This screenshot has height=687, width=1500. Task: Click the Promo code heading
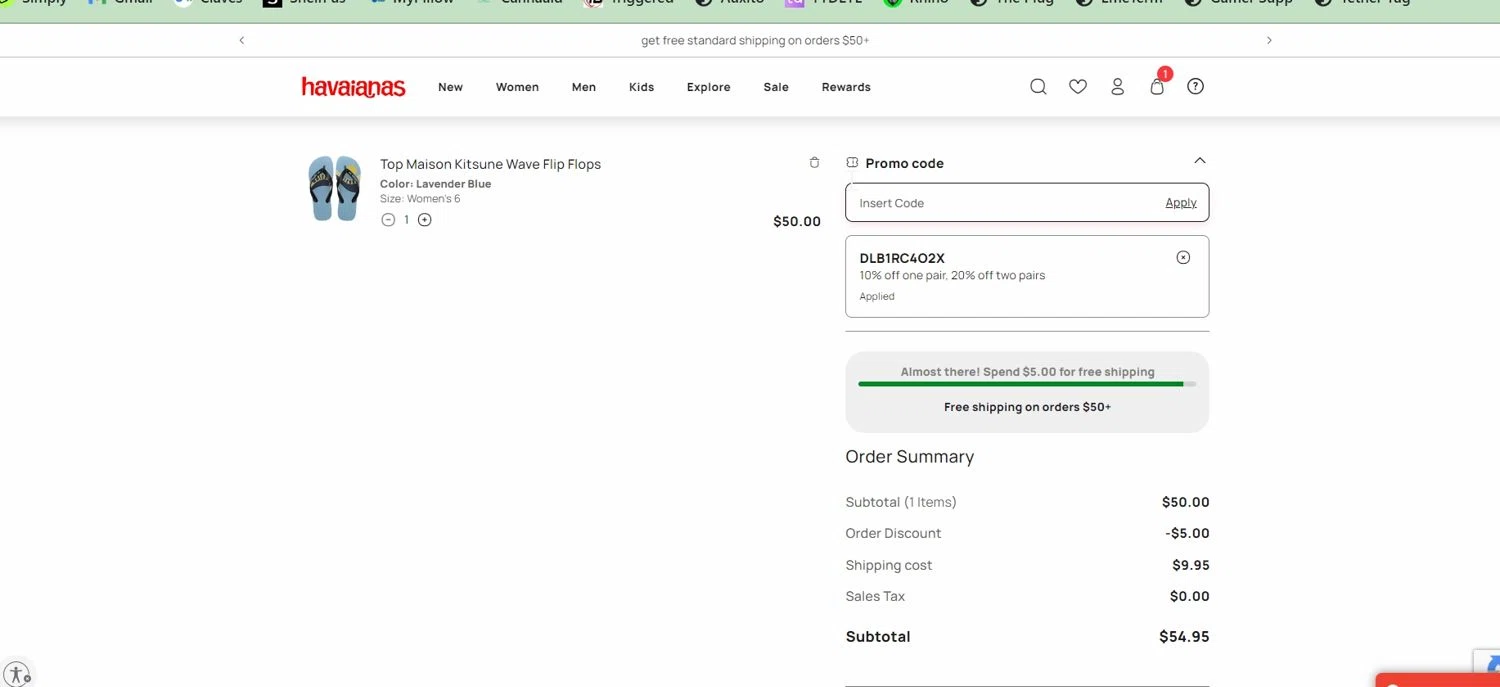[x=905, y=163]
